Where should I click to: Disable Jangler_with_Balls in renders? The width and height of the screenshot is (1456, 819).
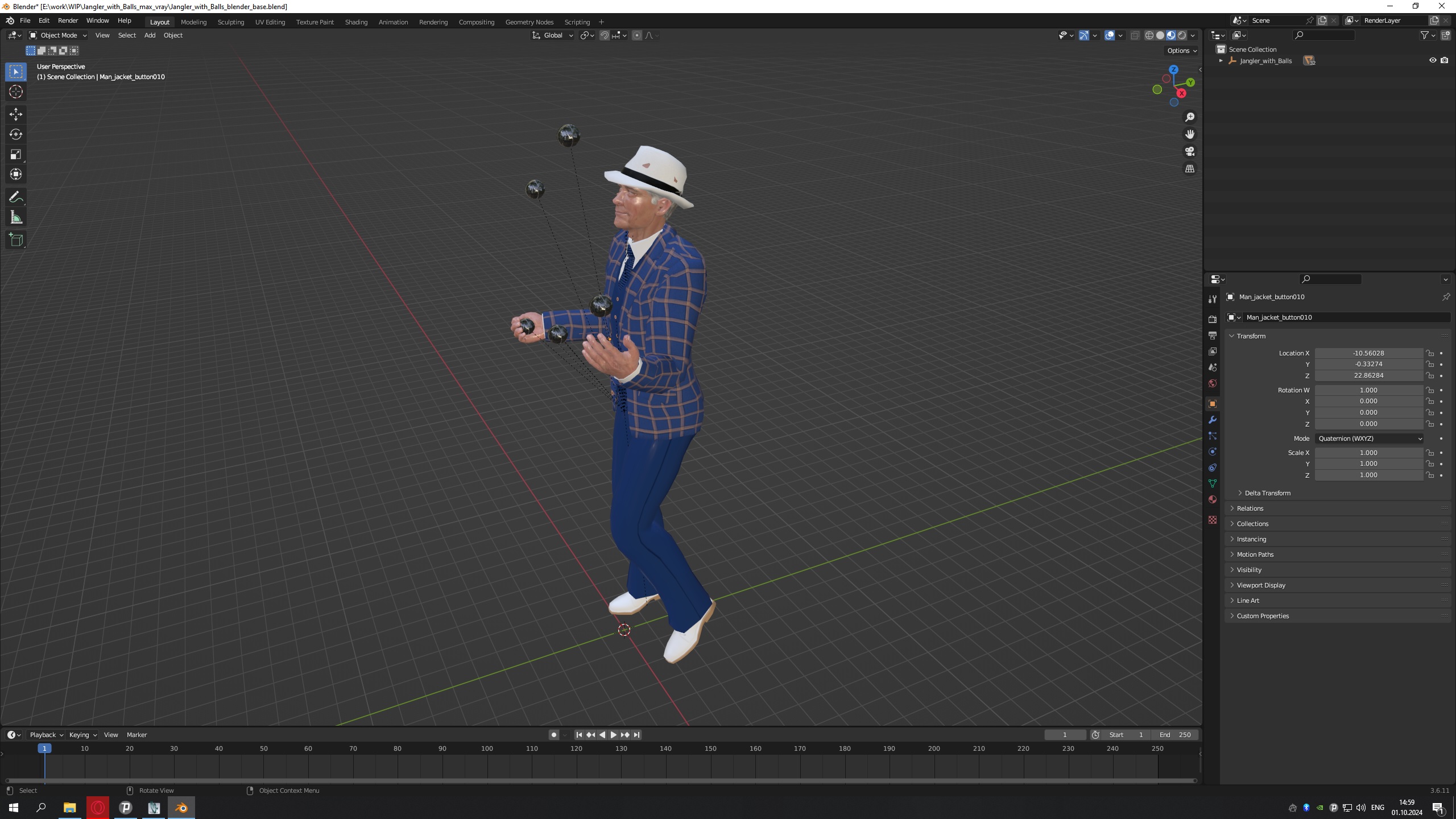[1444, 60]
